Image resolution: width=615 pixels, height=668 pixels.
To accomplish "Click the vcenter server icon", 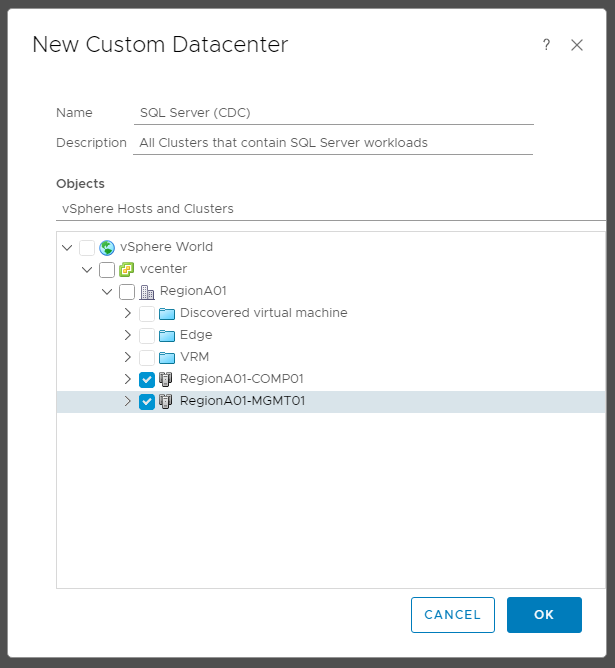I will (126, 269).
